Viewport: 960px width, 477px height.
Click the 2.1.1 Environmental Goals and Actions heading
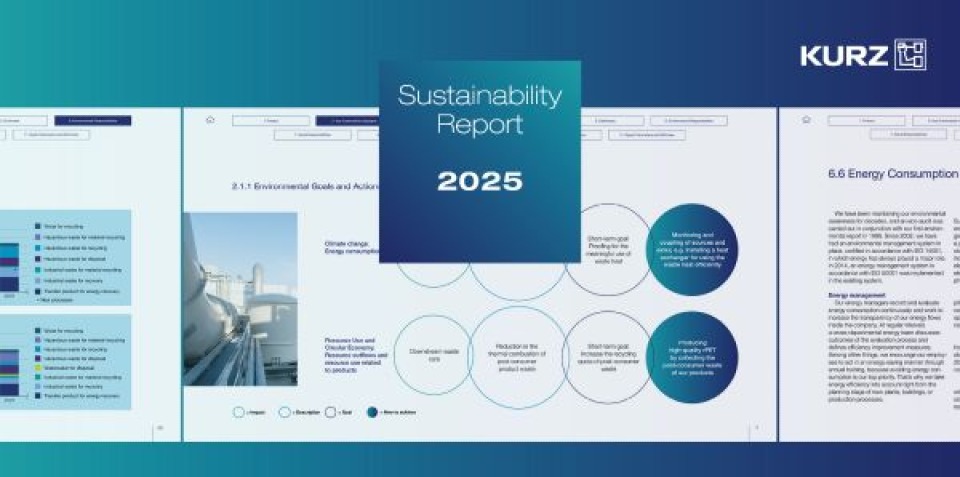[x=306, y=186]
